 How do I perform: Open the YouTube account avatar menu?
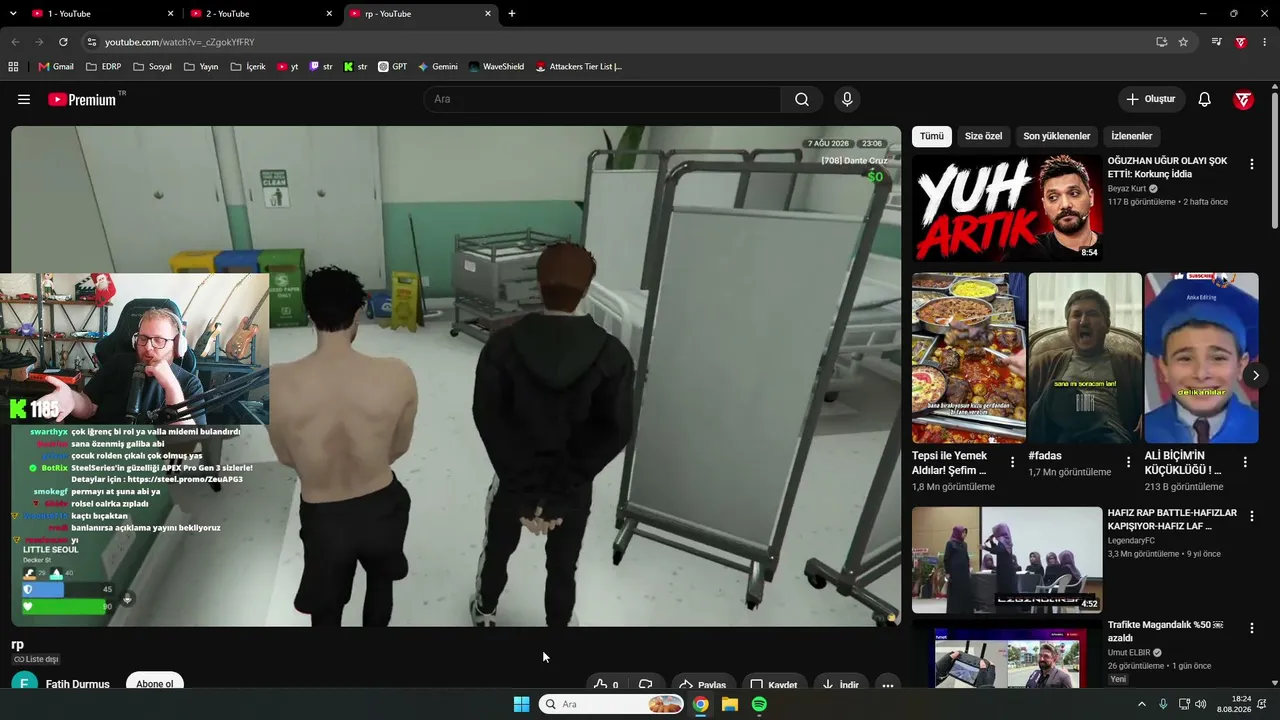point(1244,99)
